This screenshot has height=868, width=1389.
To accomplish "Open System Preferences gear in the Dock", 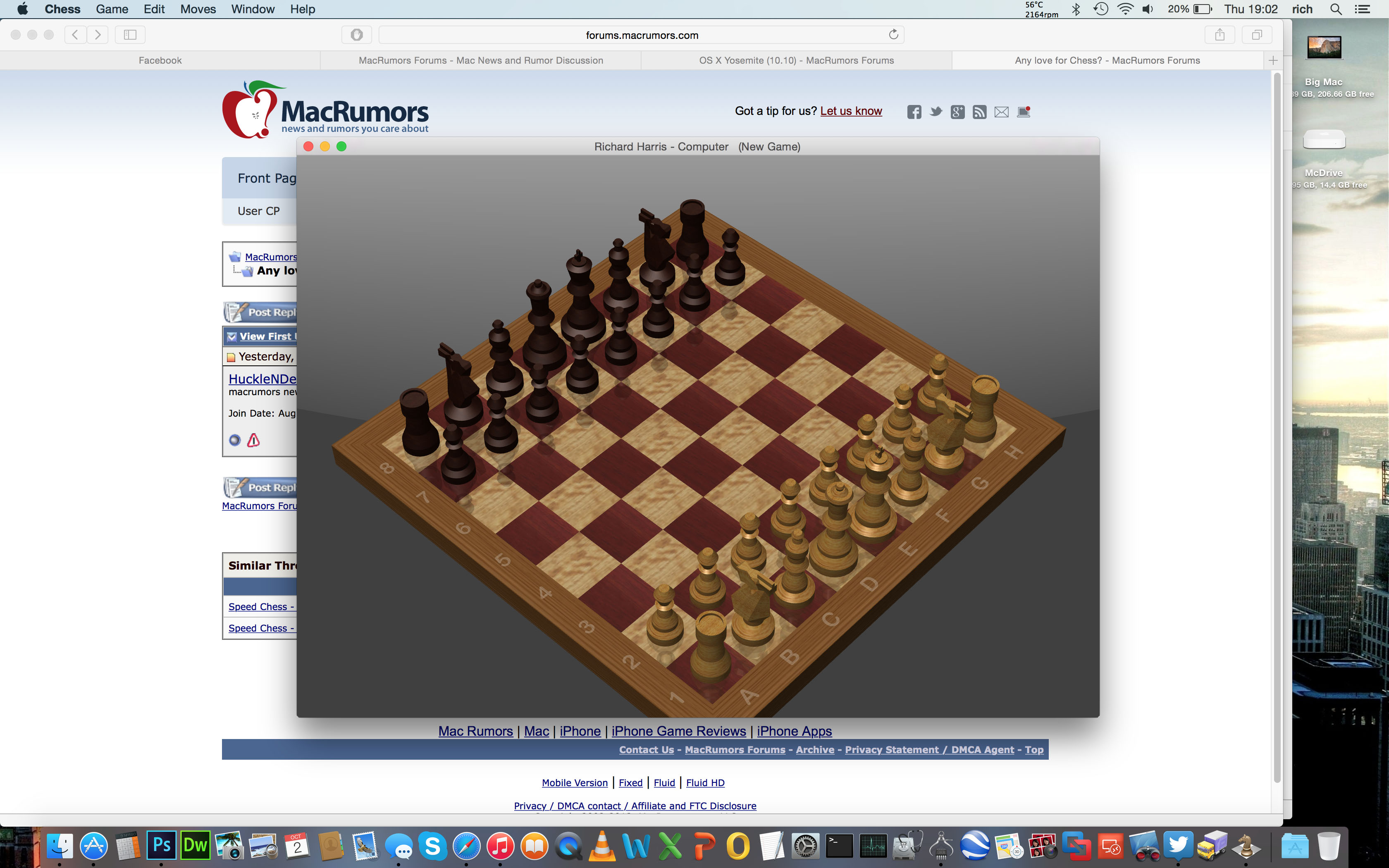I will click(x=805, y=846).
